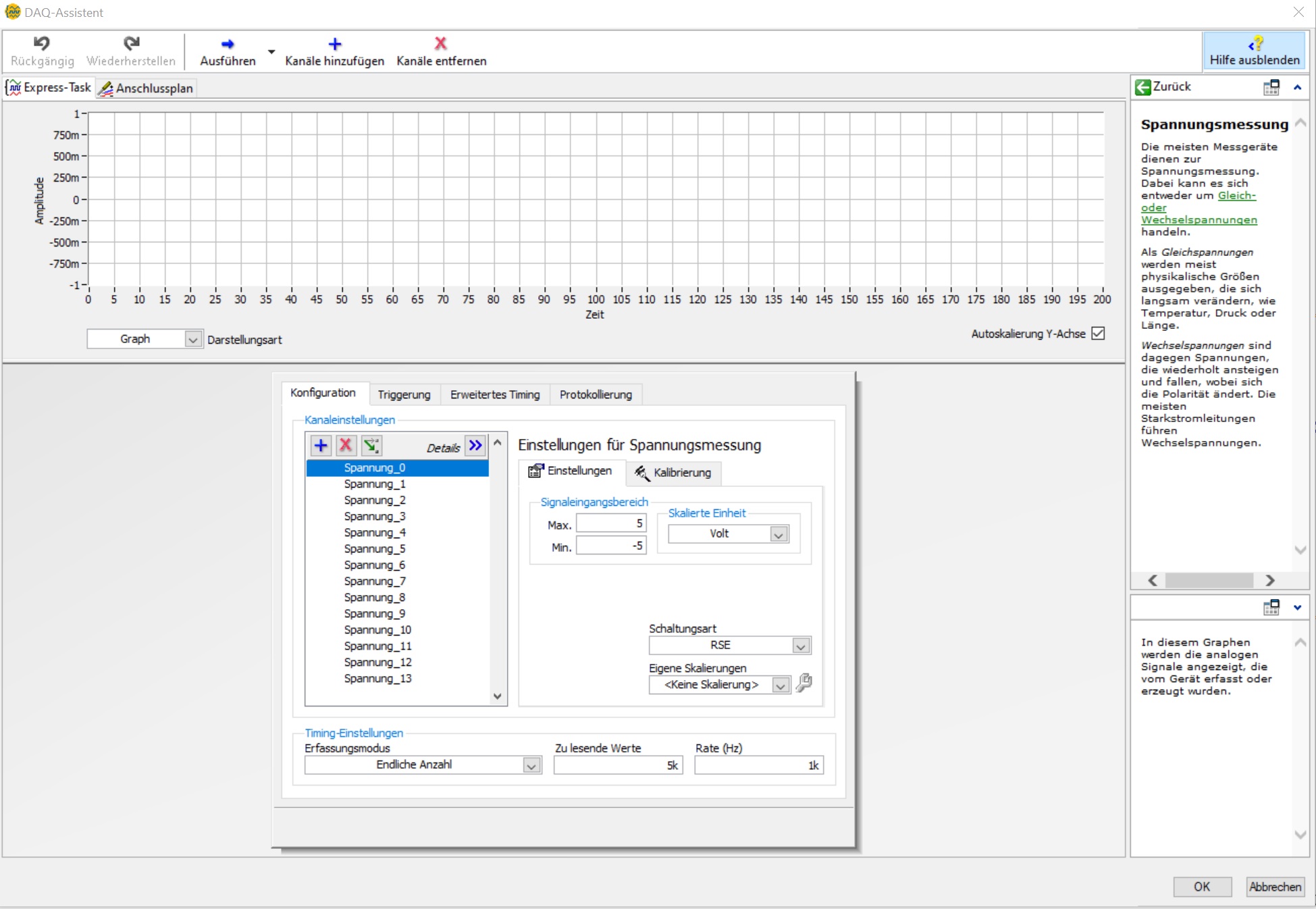Switch to Triggerung tab
This screenshot has width=1316, height=909.
[404, 394]
